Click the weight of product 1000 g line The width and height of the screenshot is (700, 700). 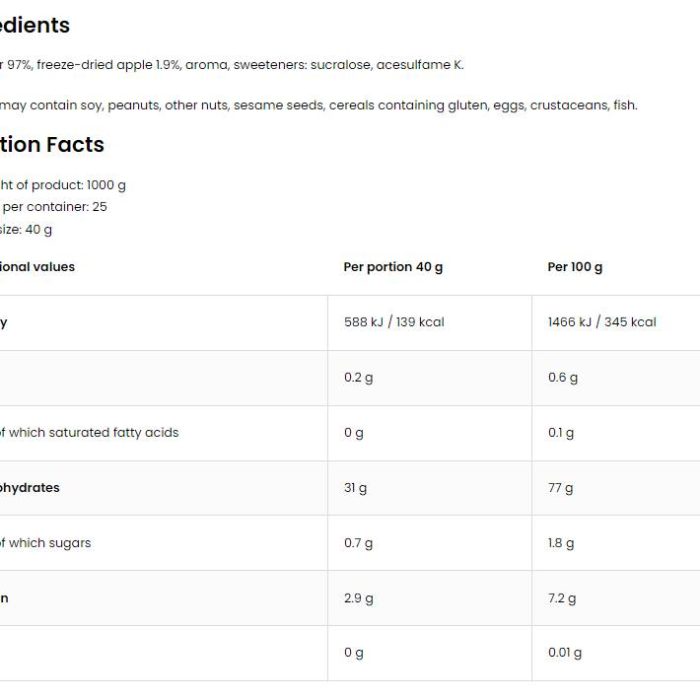(63, 185)
